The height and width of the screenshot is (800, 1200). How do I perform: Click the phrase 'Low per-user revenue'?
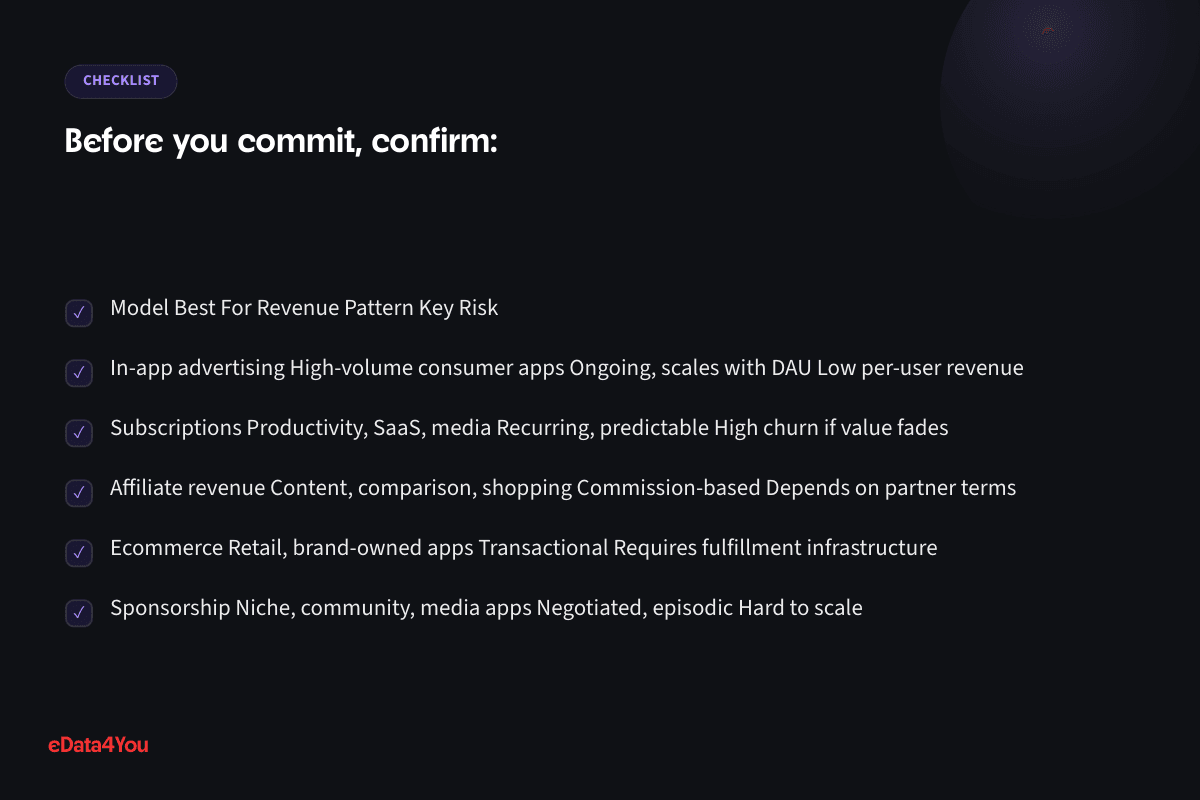click(920, 368)
